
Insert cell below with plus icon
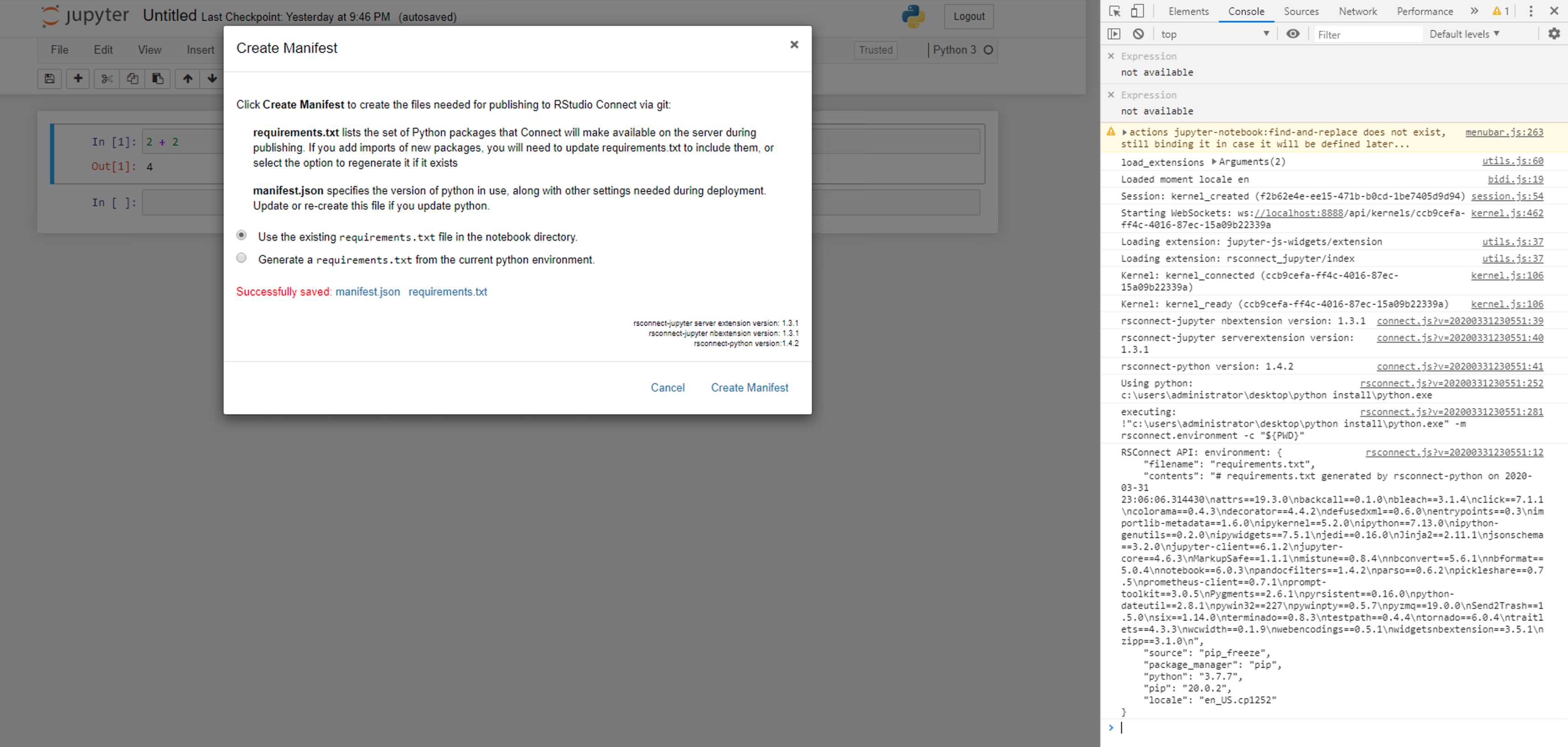pos(78,78)
